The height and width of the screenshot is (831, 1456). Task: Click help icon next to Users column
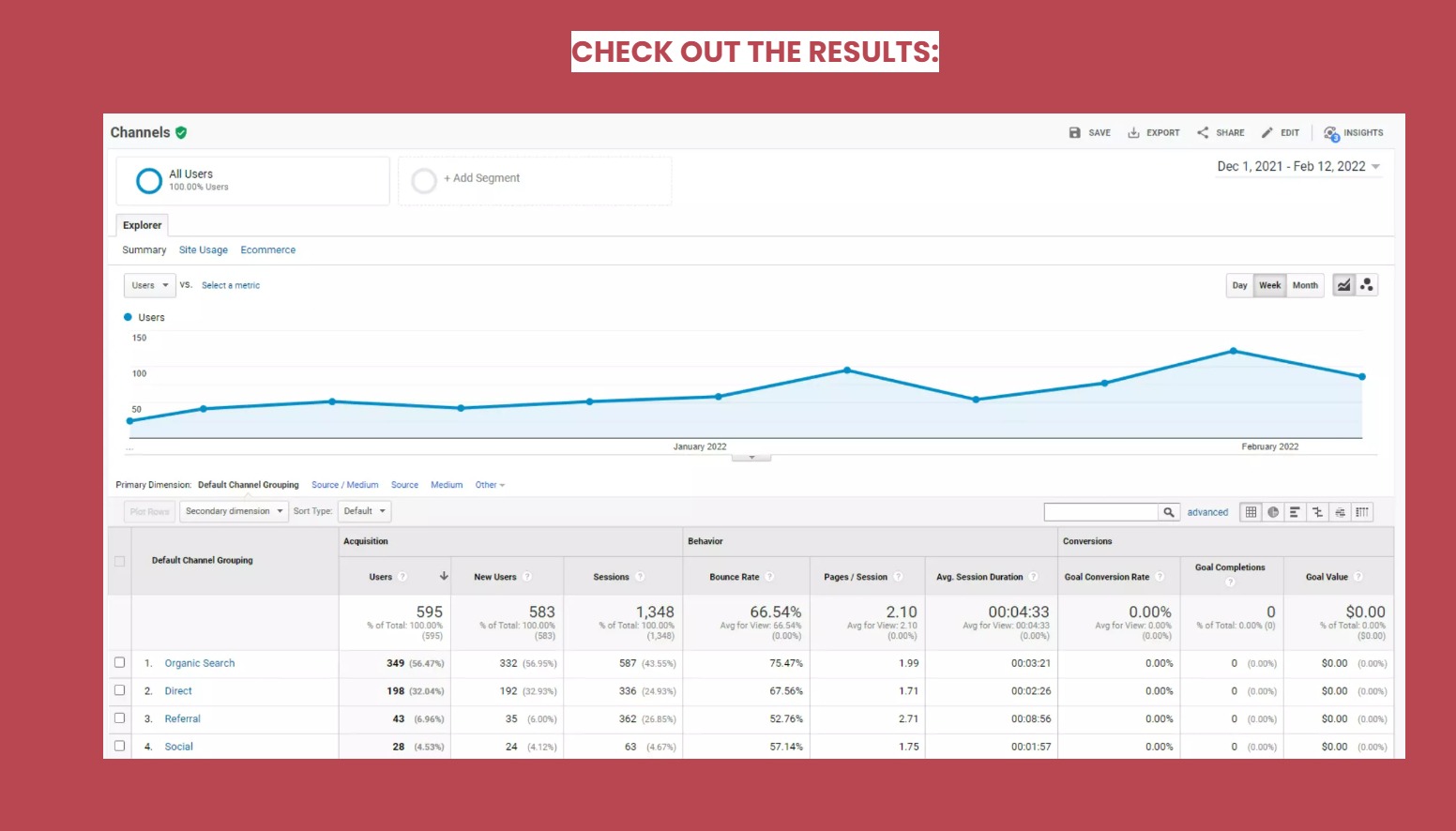[x=402, y=577]
